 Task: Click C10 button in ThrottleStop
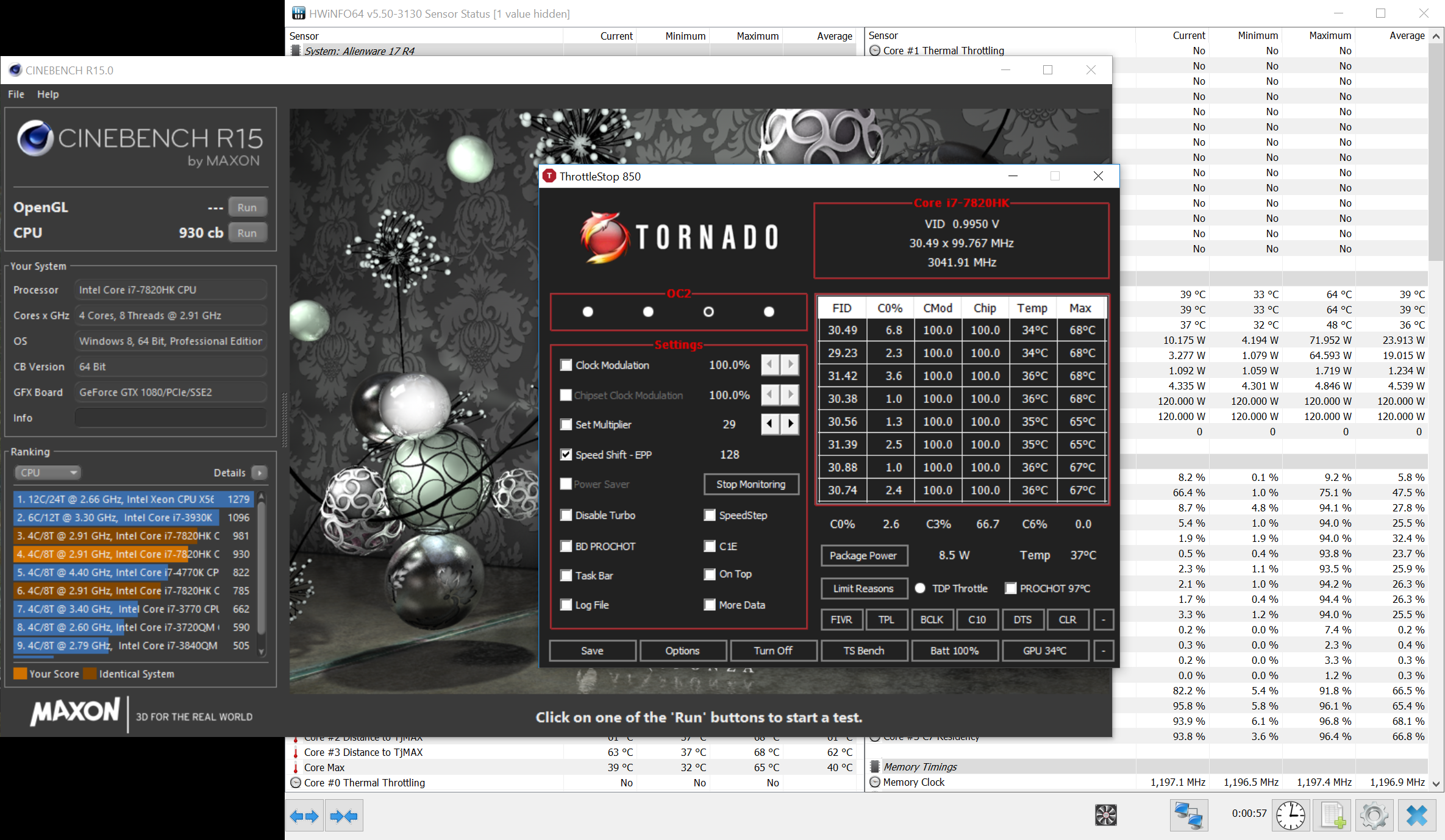coord(977,619)
